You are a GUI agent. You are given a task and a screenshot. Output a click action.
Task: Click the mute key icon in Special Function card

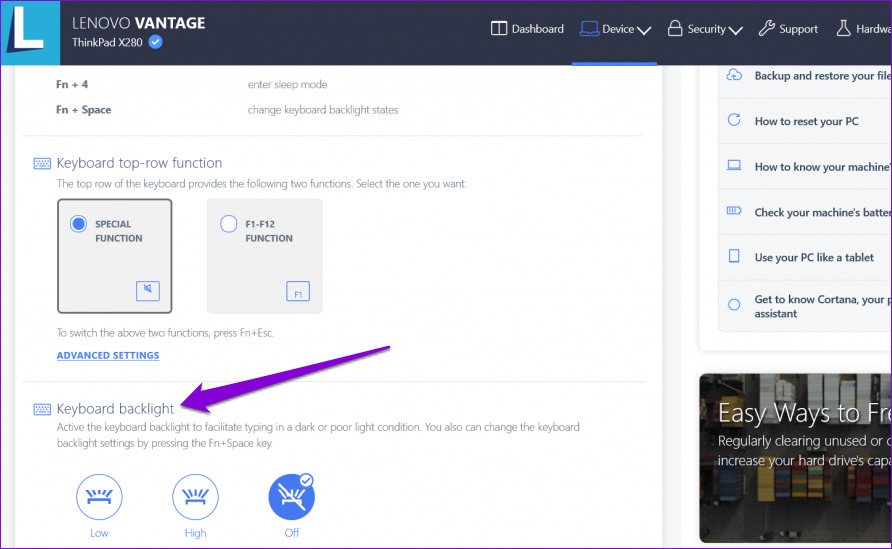click(148, 291)
